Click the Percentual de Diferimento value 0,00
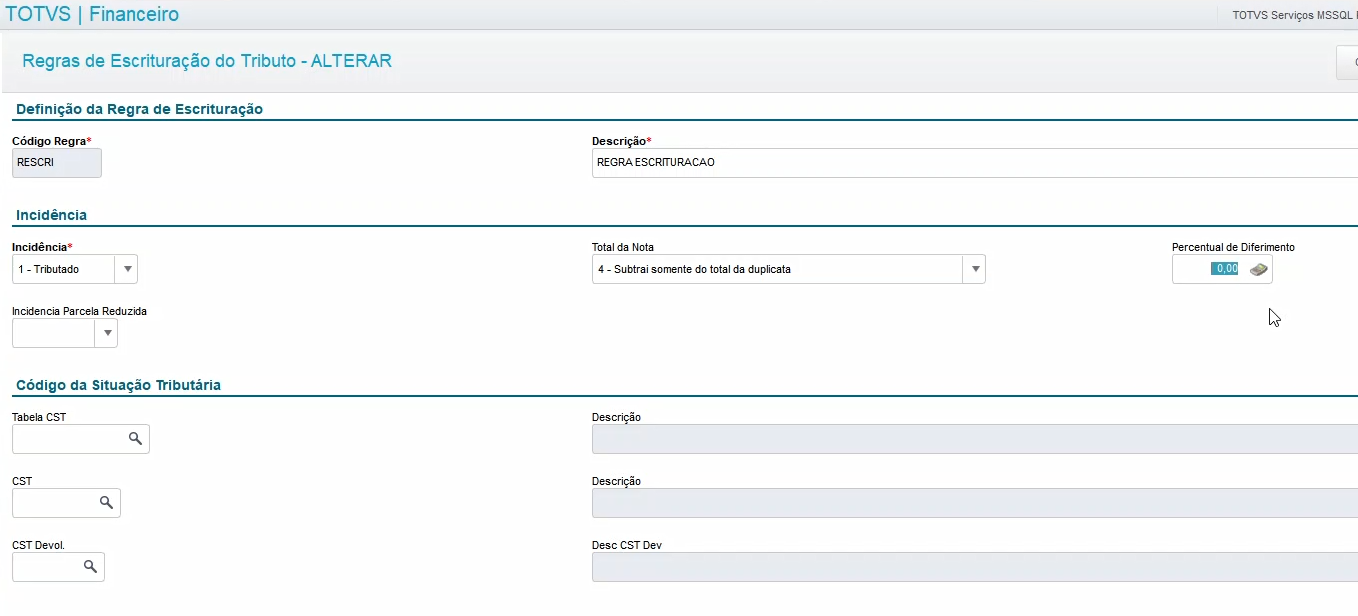 [x=1225, y=269]
